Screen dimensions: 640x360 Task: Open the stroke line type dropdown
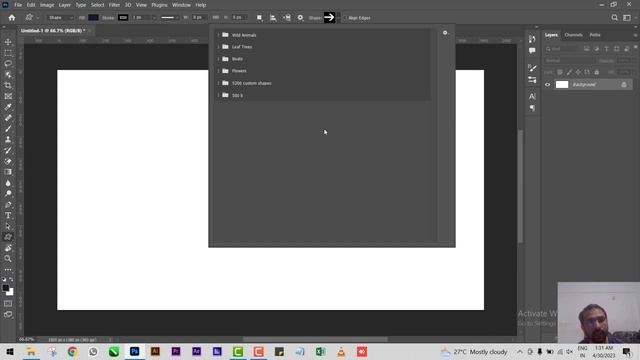coord(169,18)
